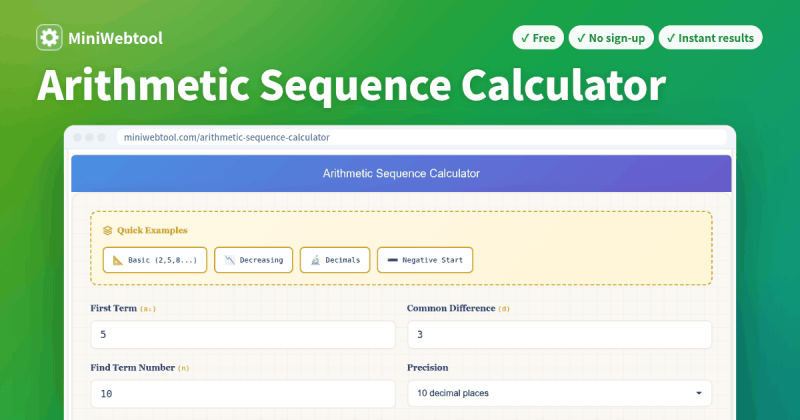
Task: Load the Basic (2,5,8...) example
Action: click(x=155, y=260)
